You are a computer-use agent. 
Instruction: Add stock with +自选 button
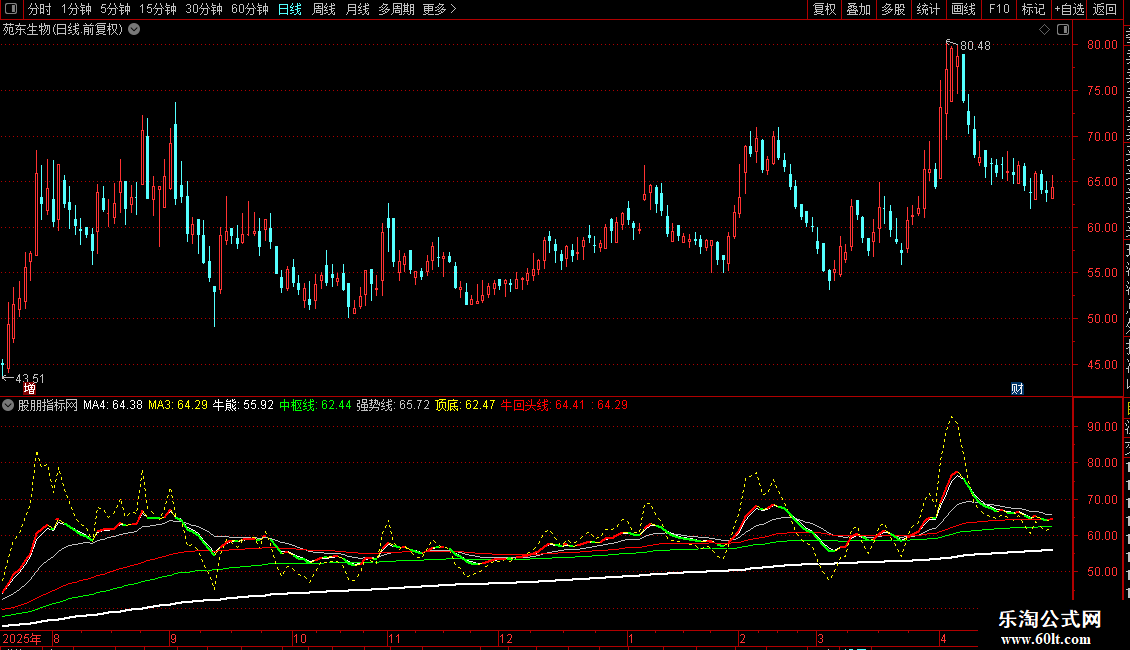1069,9
